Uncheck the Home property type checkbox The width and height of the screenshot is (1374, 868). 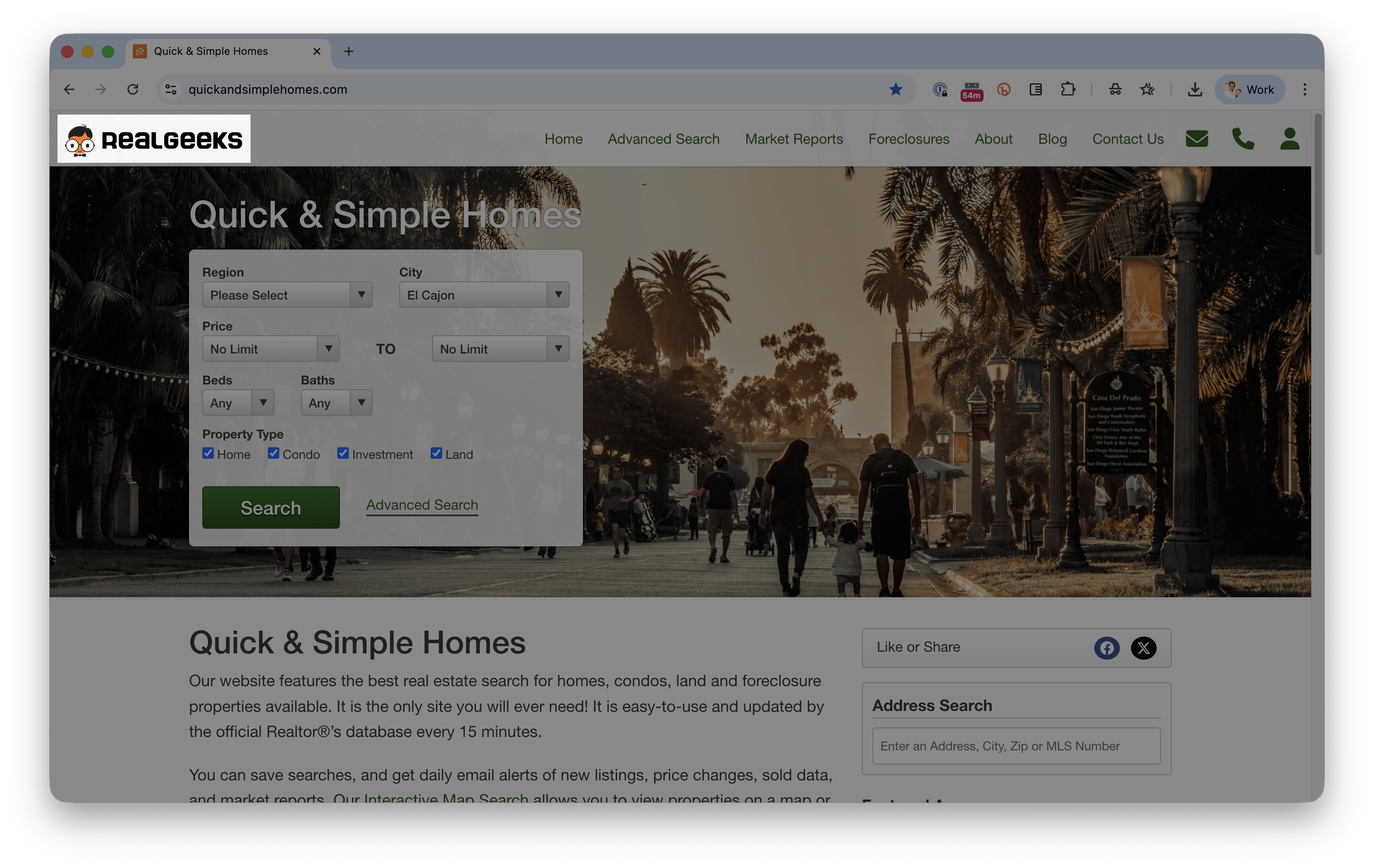click(208, 453)
